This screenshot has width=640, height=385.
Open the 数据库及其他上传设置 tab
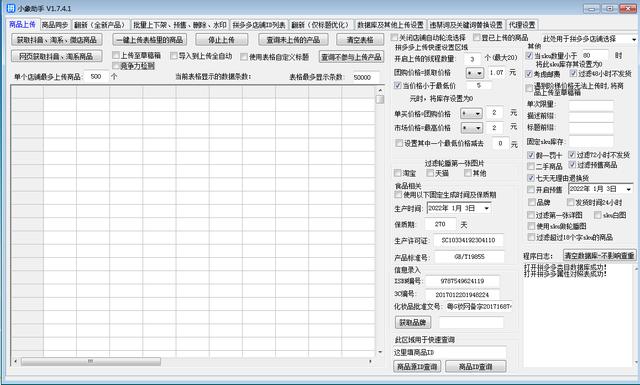390,25
